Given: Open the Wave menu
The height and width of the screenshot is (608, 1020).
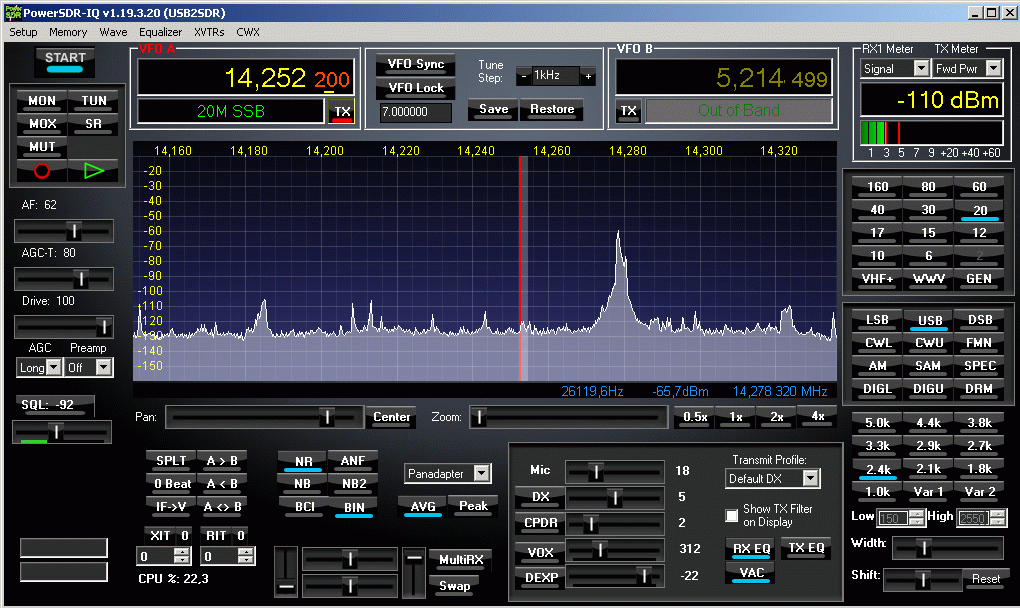Looking at the screenshot, I should tap(113, 32).
